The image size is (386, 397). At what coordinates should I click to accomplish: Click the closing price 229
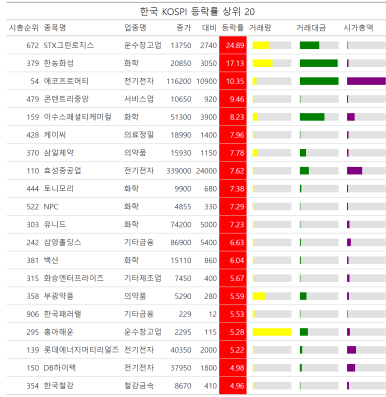(185, 314)
